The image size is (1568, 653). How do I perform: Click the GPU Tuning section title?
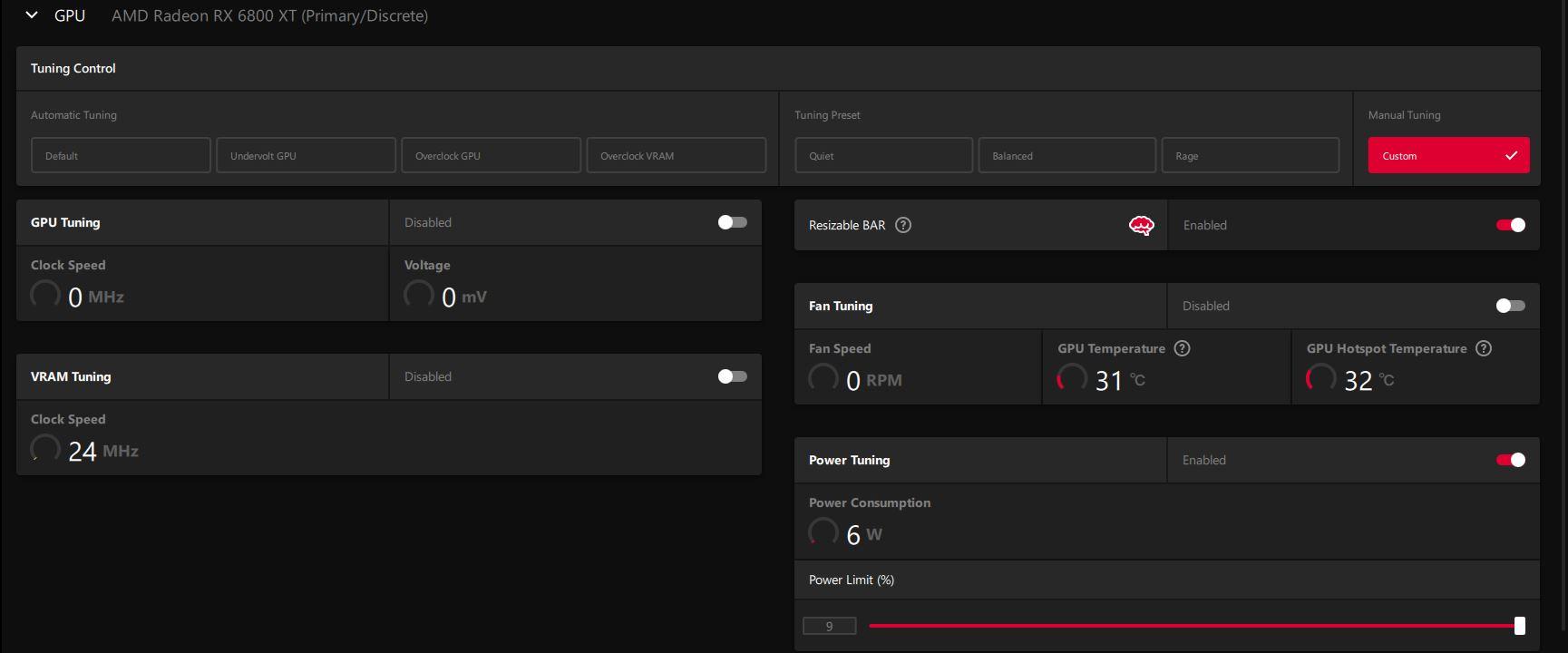point(65,222)
